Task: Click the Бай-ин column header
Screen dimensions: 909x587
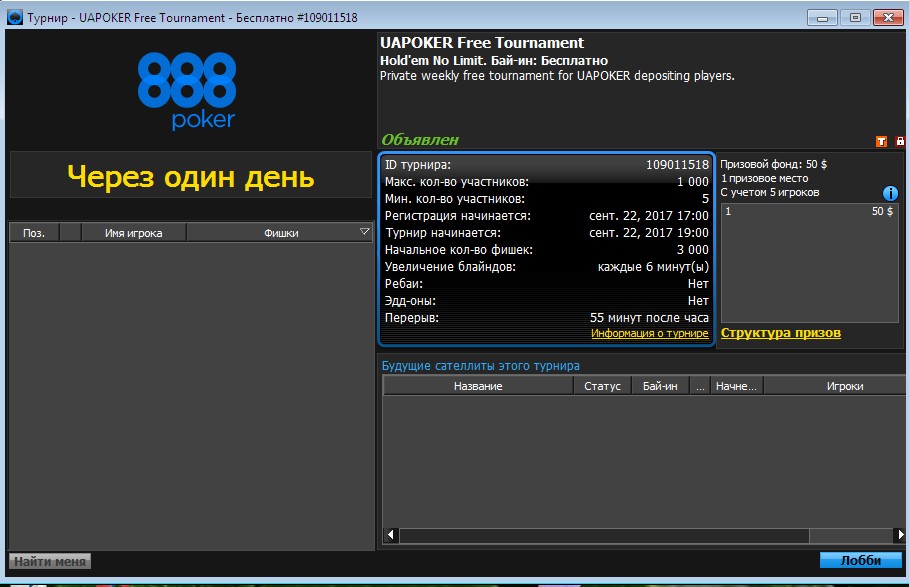Action: coord(660,386)
